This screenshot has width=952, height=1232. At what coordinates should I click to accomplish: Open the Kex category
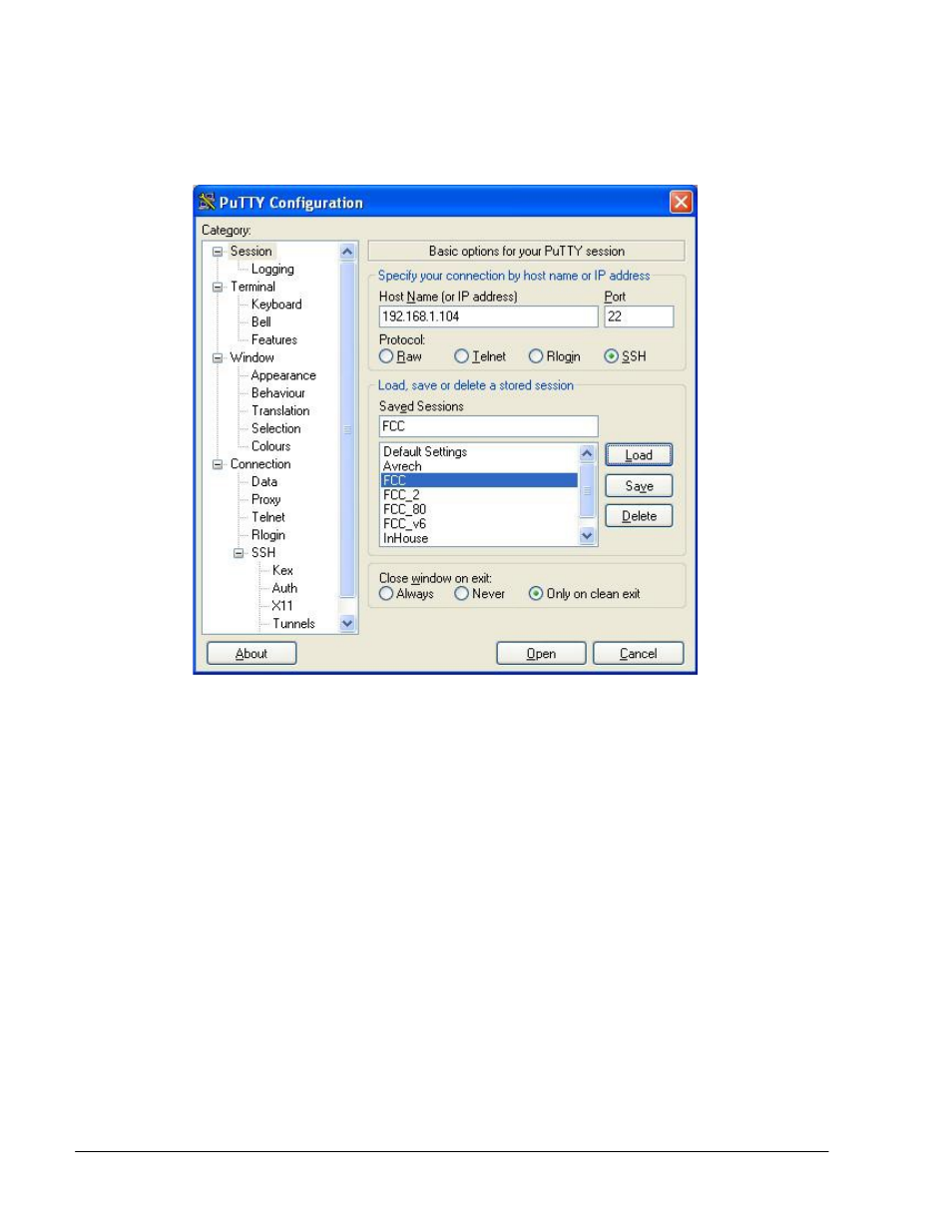tap(282, 571)
